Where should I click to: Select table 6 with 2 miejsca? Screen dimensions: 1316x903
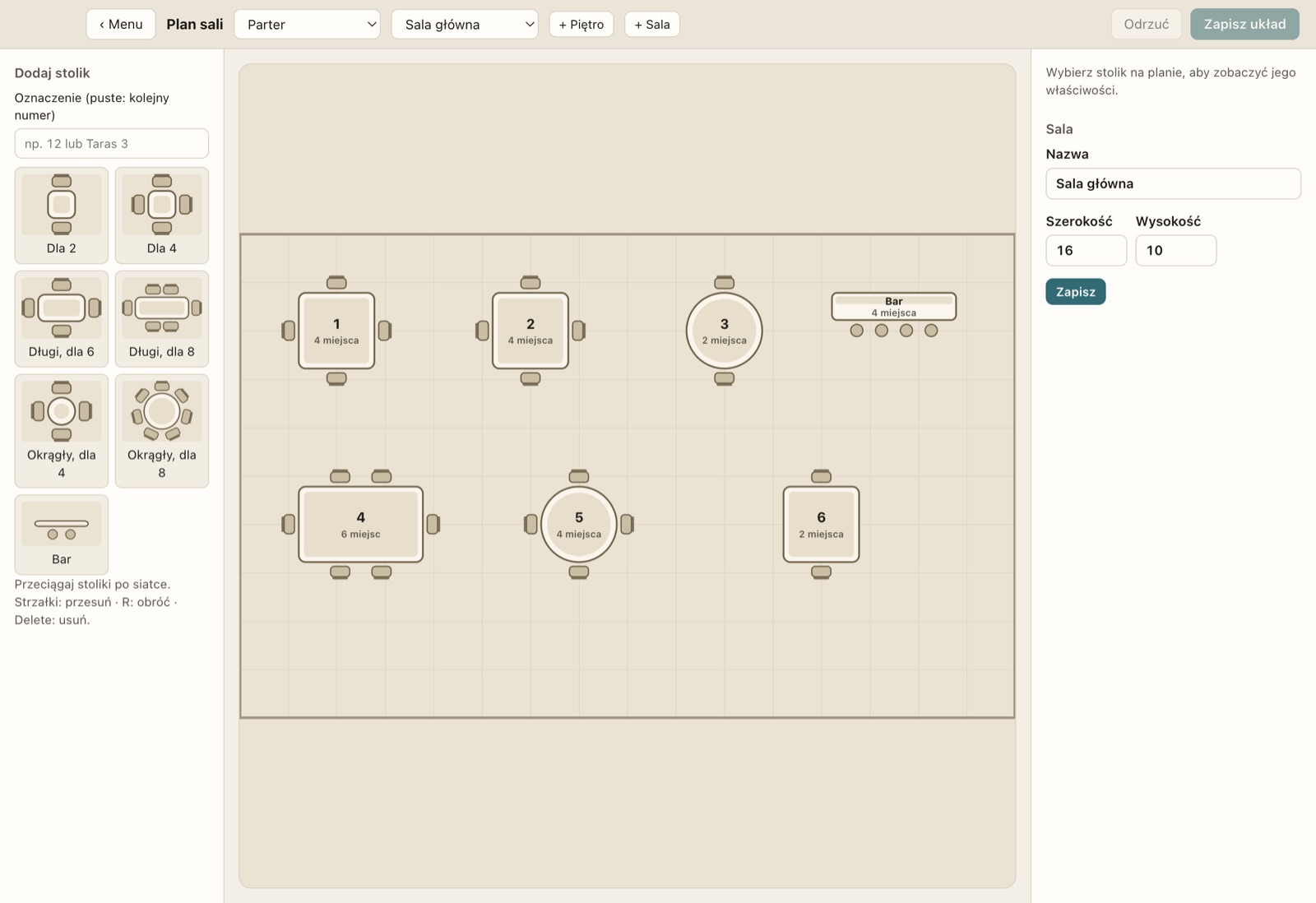click(821, 525)
